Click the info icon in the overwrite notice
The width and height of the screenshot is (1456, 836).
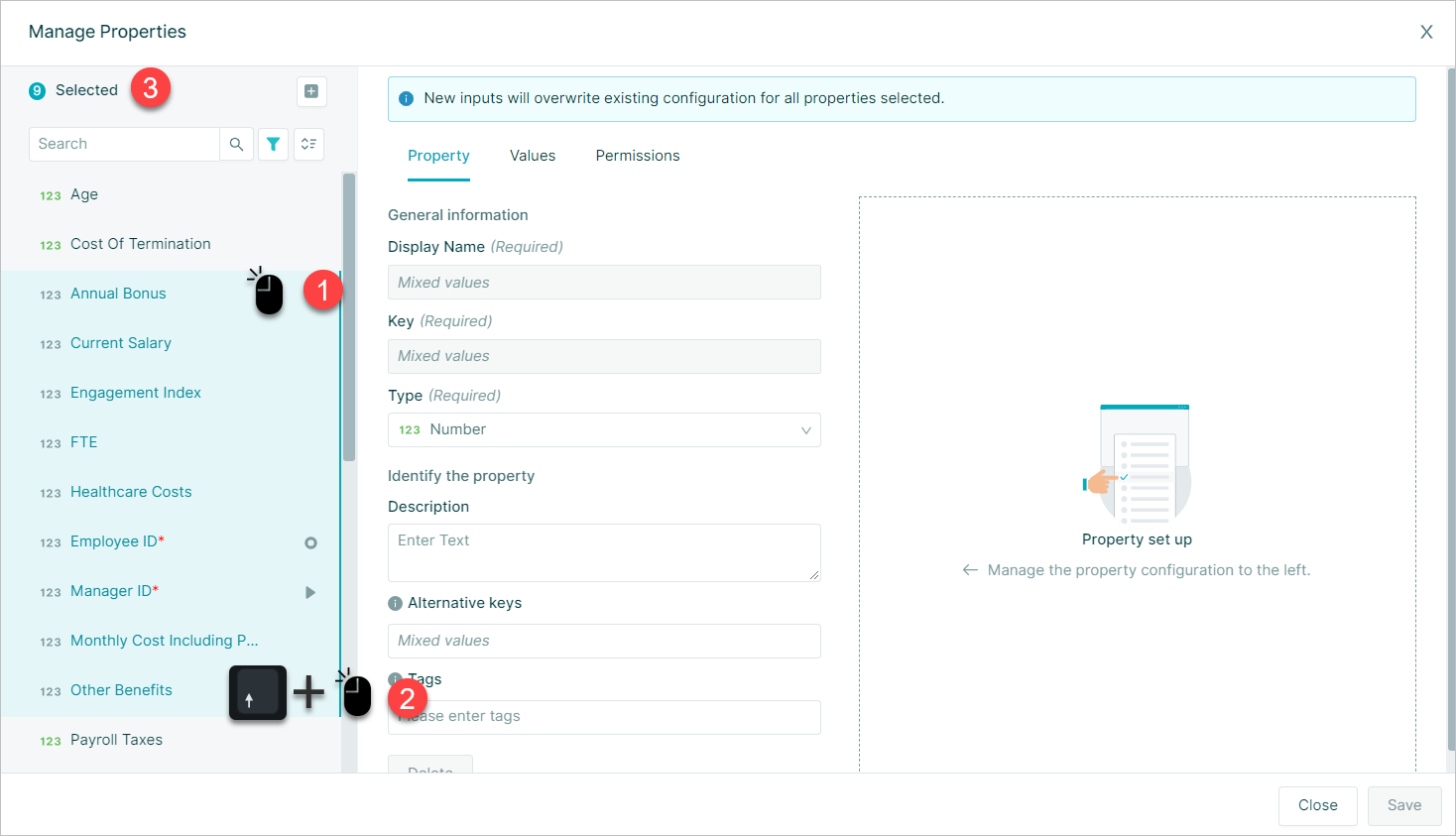point(406,98)
